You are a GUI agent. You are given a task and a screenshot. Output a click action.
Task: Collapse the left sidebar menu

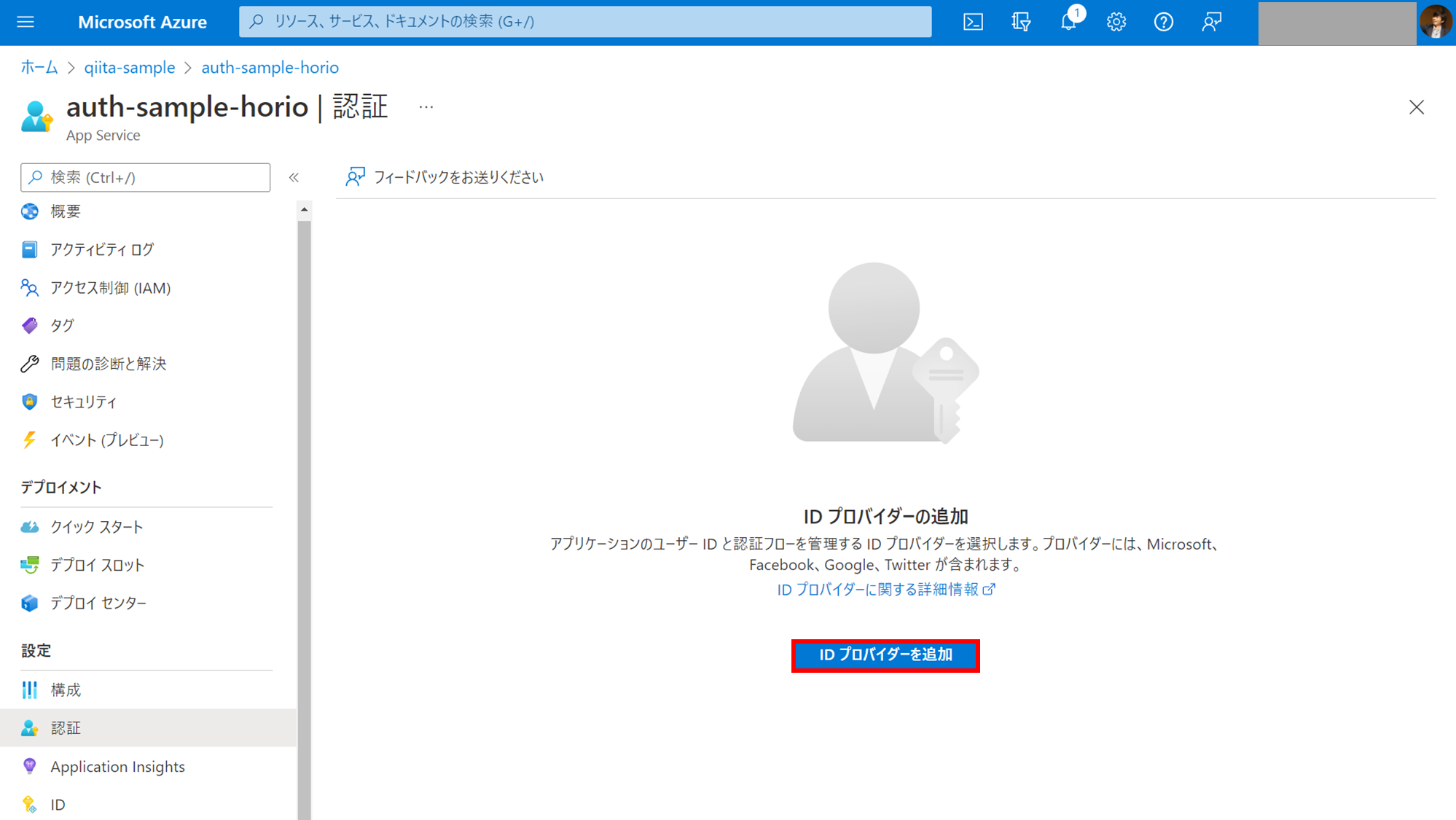[294, 177]
